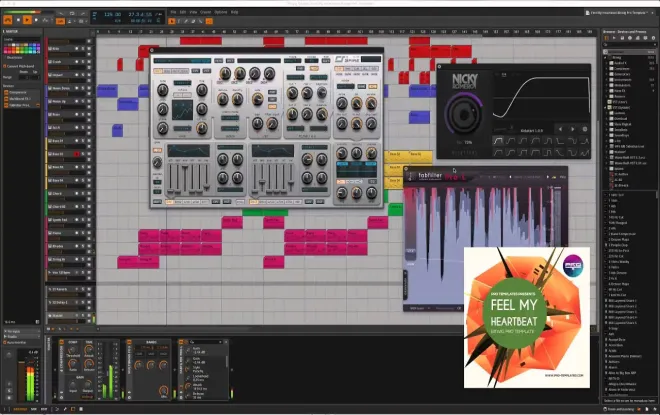Select FabFilter Pro-L in the inspector device list
Image resolution: width=660 pixels, height=415 pixels.
tap(22, 105)
